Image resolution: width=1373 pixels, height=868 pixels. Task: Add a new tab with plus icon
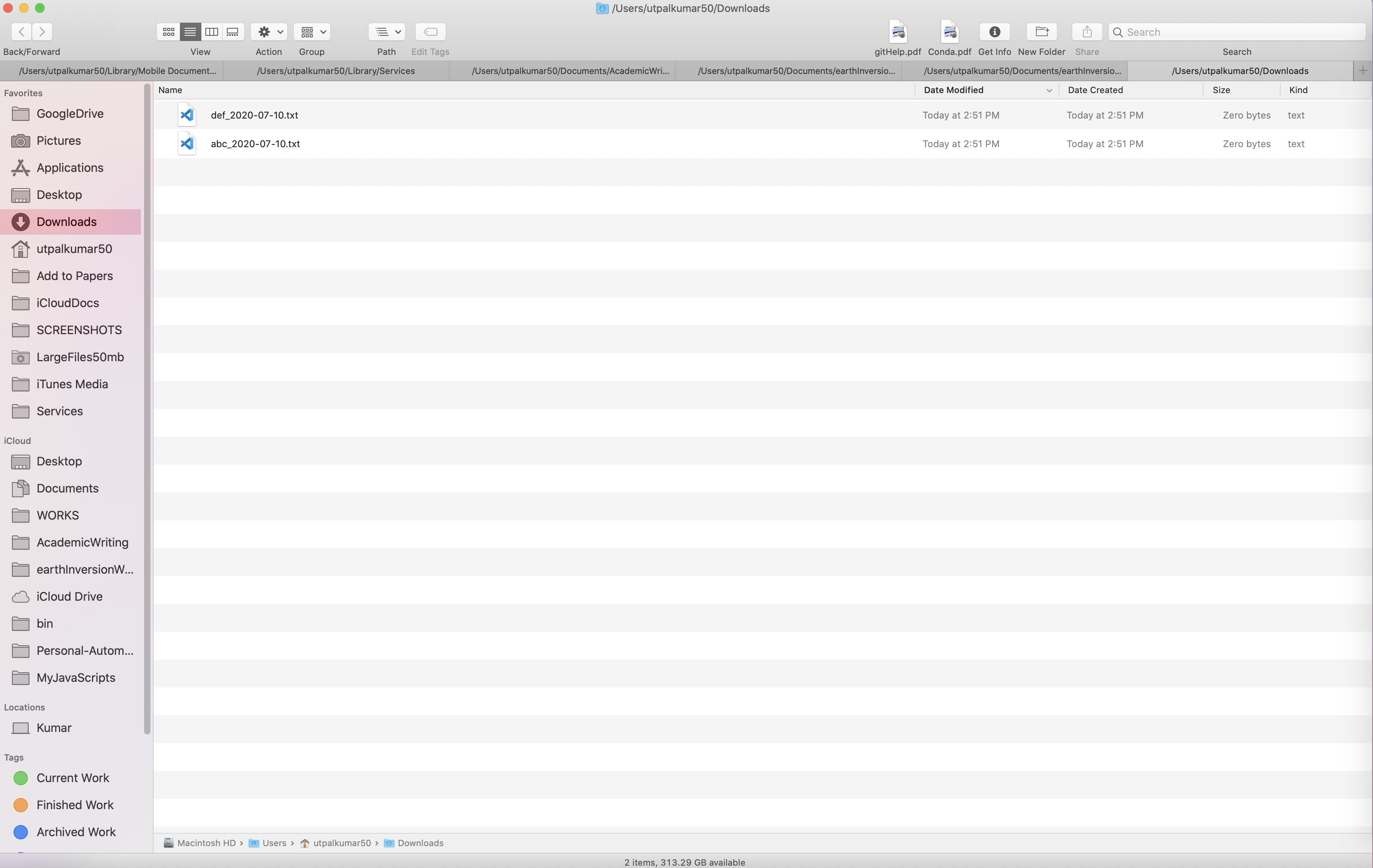click(1363, 71)
